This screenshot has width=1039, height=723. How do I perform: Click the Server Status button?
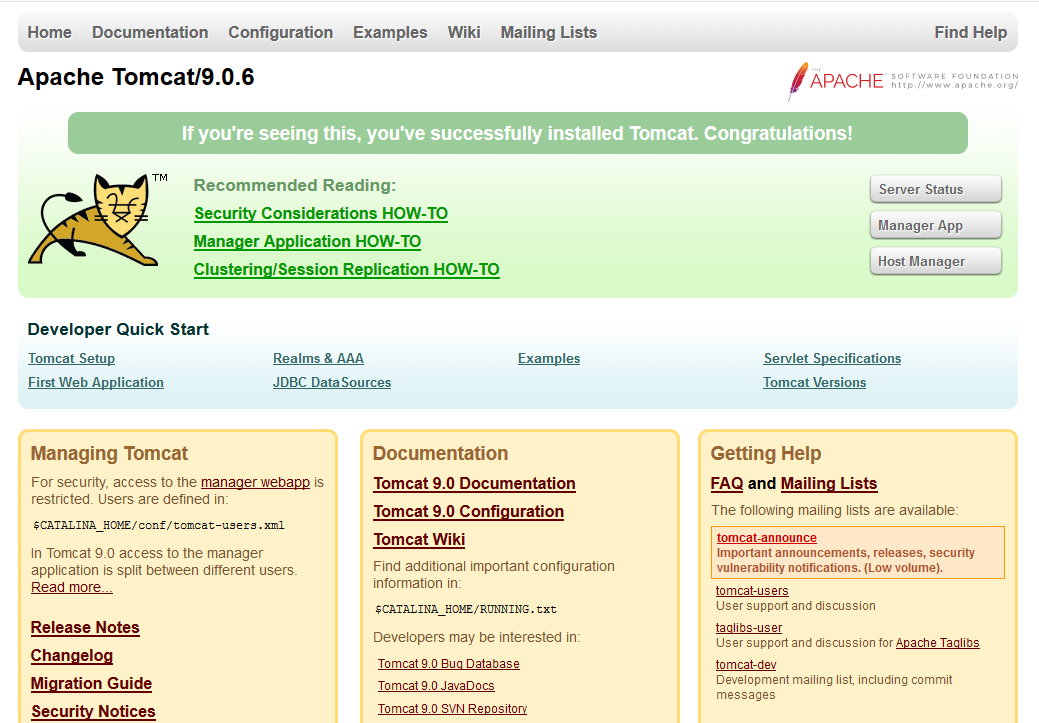tap(935, 189)
